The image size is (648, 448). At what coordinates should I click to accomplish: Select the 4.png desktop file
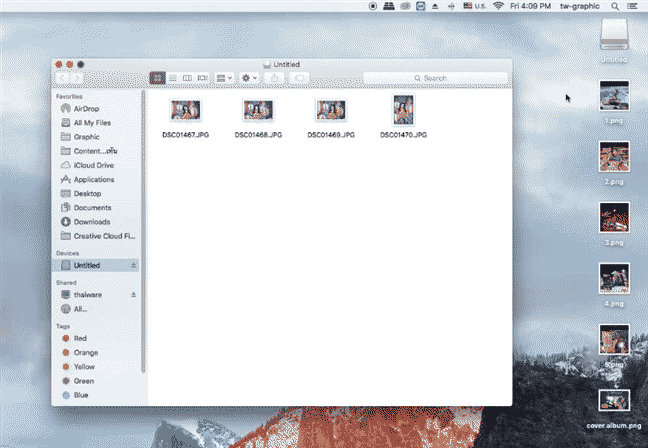[x=615, y=279]
